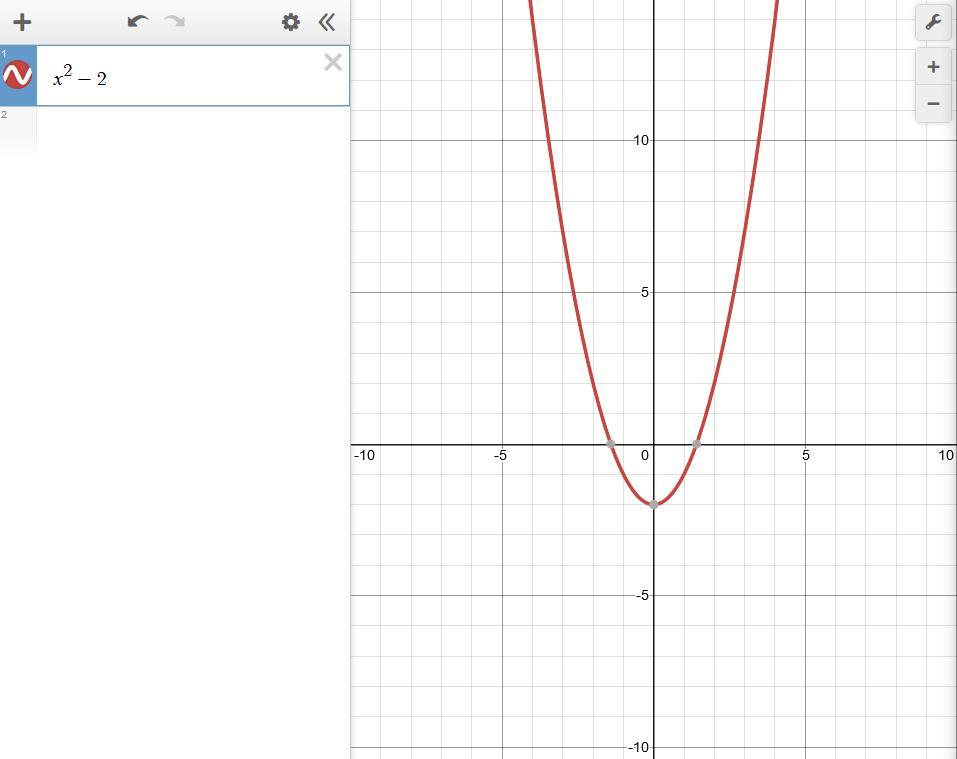Select the right x-intercept point on curve
The width and height of the screenshot is (957, 759).
(696, 444)
